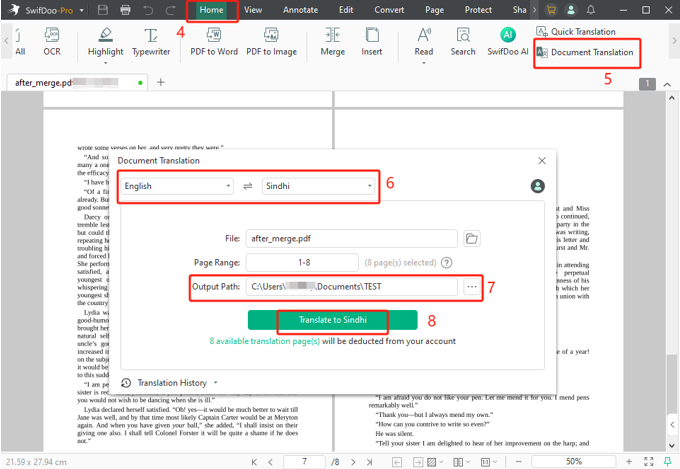Open the Convert ribbon tab

[x=389, y=10]
